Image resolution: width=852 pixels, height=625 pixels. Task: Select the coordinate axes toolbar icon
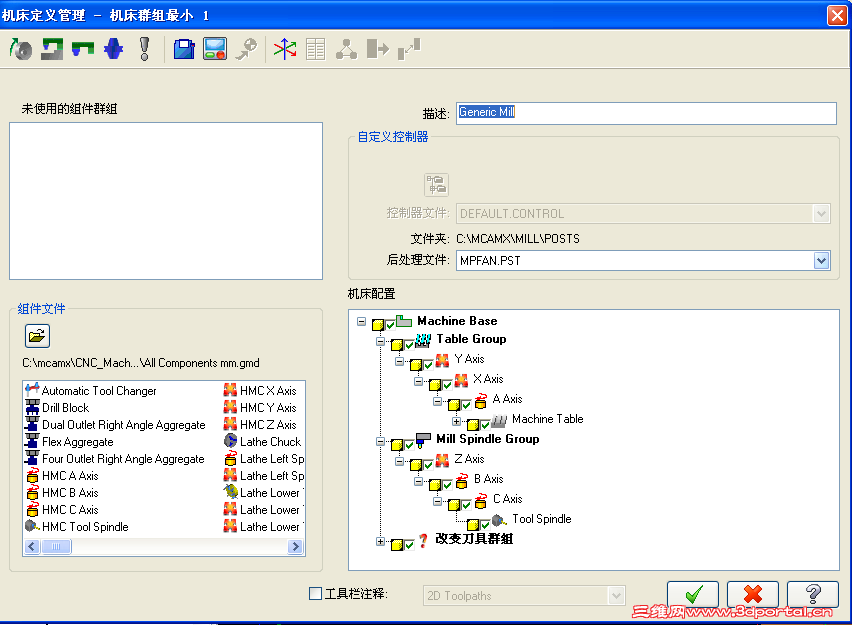point(284,48)
